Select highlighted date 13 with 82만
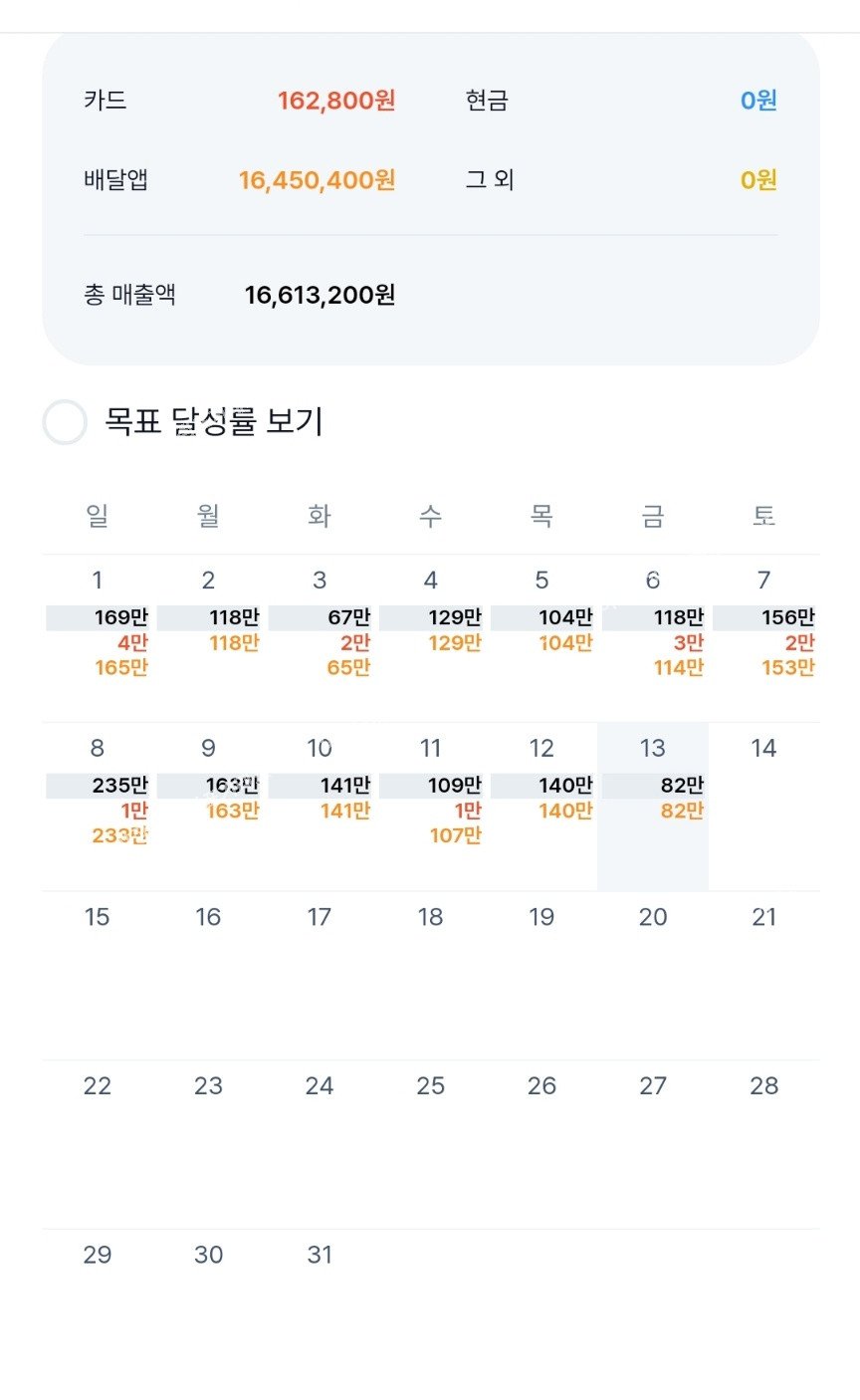This screenshot has width=860, height=1400. [x=653, y=807]
